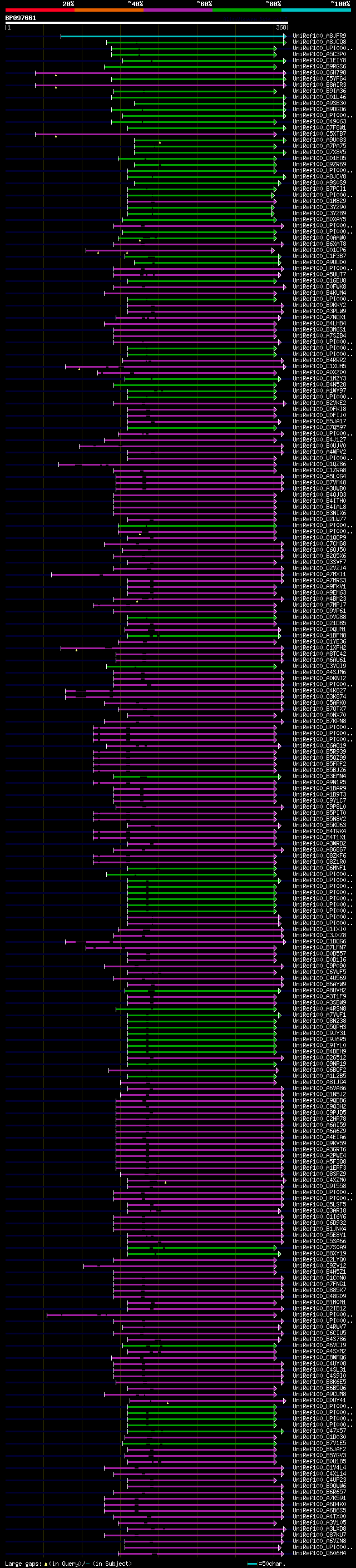The height and width of the screenshot is (1568, 356).
Task: Click the 'Large gaps' legend text
Action: point(23,1563)
